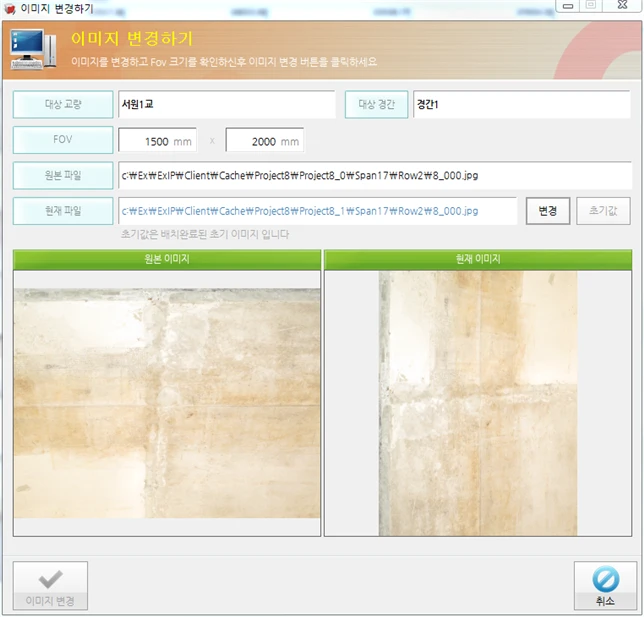Click the FOV label

tap(63, 140)
